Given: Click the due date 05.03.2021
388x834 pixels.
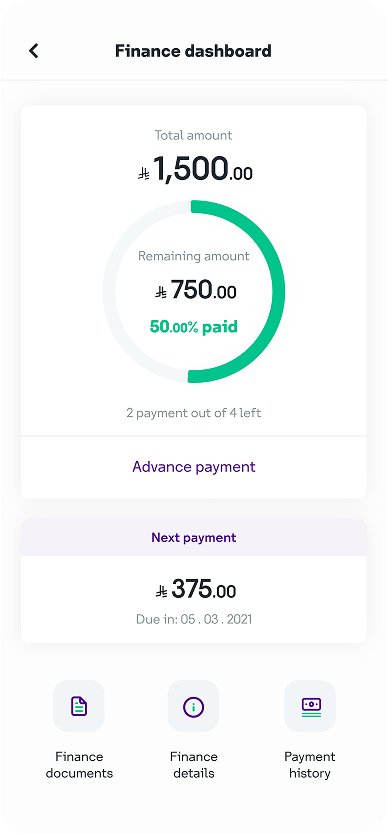Looking at the screenshot, I should tap(217, 620).
